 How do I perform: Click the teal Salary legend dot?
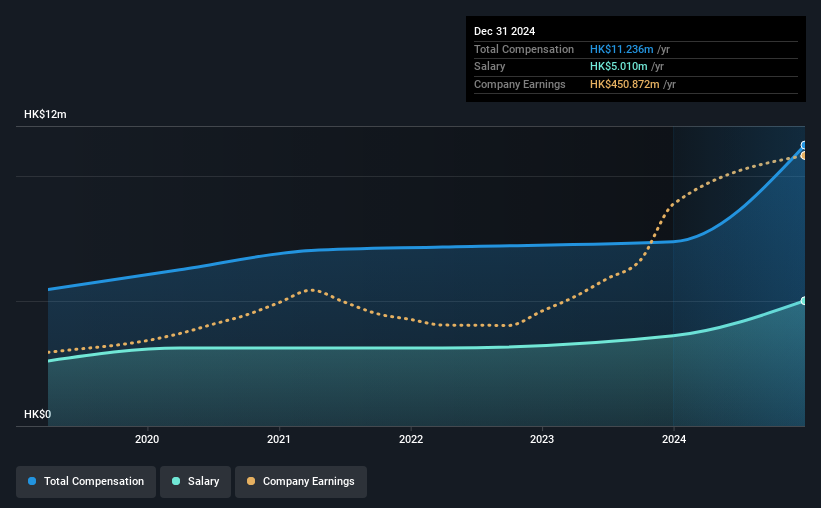coord(176,481)
